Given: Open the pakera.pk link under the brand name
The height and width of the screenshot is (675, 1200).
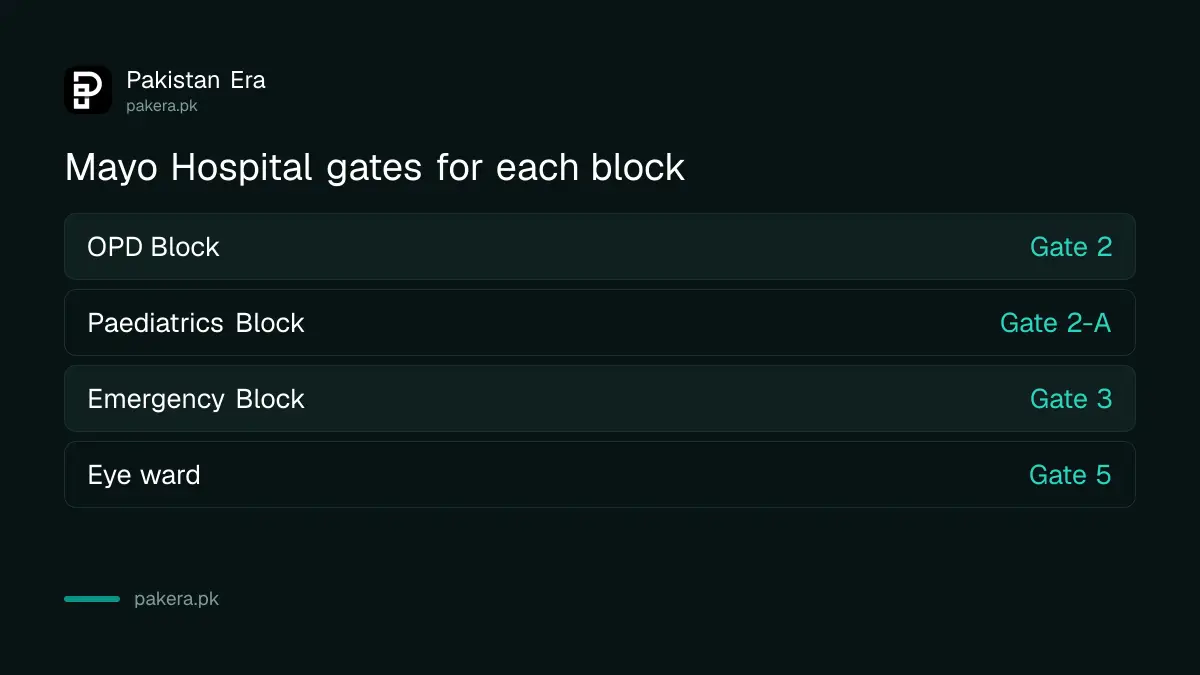Looking at the screenshot, I should tap(162, 106).
